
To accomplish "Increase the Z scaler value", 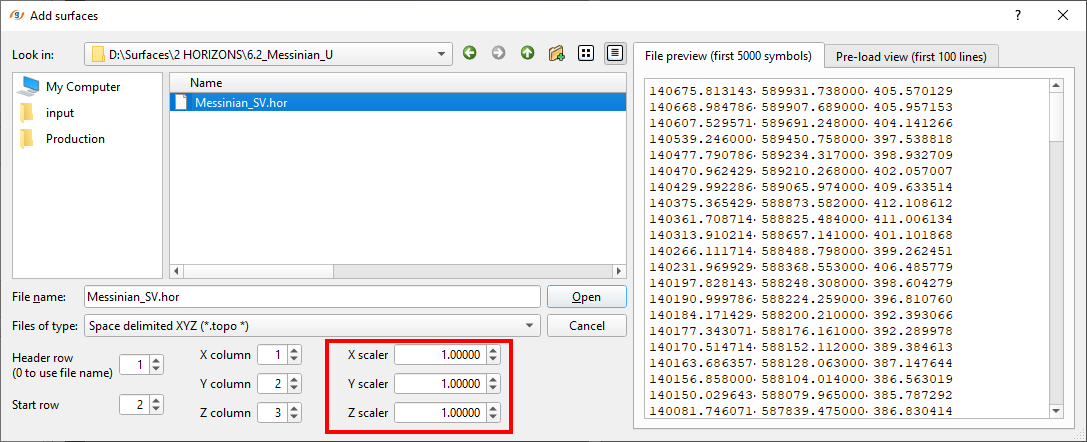I will coord(492,408).
